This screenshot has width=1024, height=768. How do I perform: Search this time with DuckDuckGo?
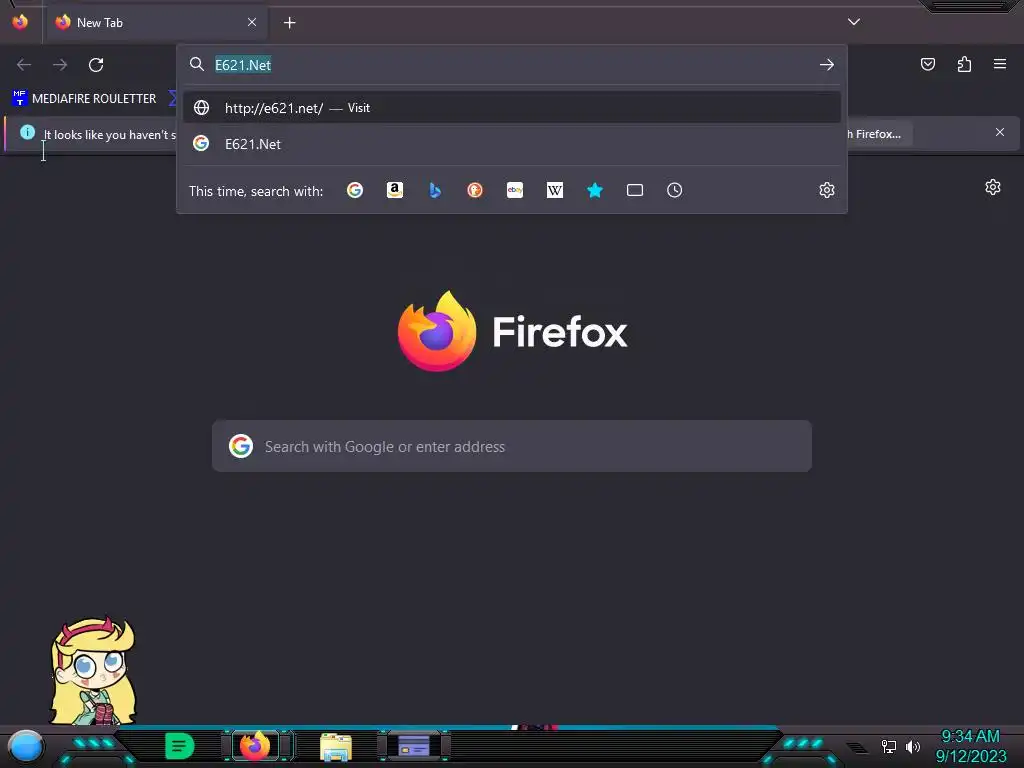point(475,190)
